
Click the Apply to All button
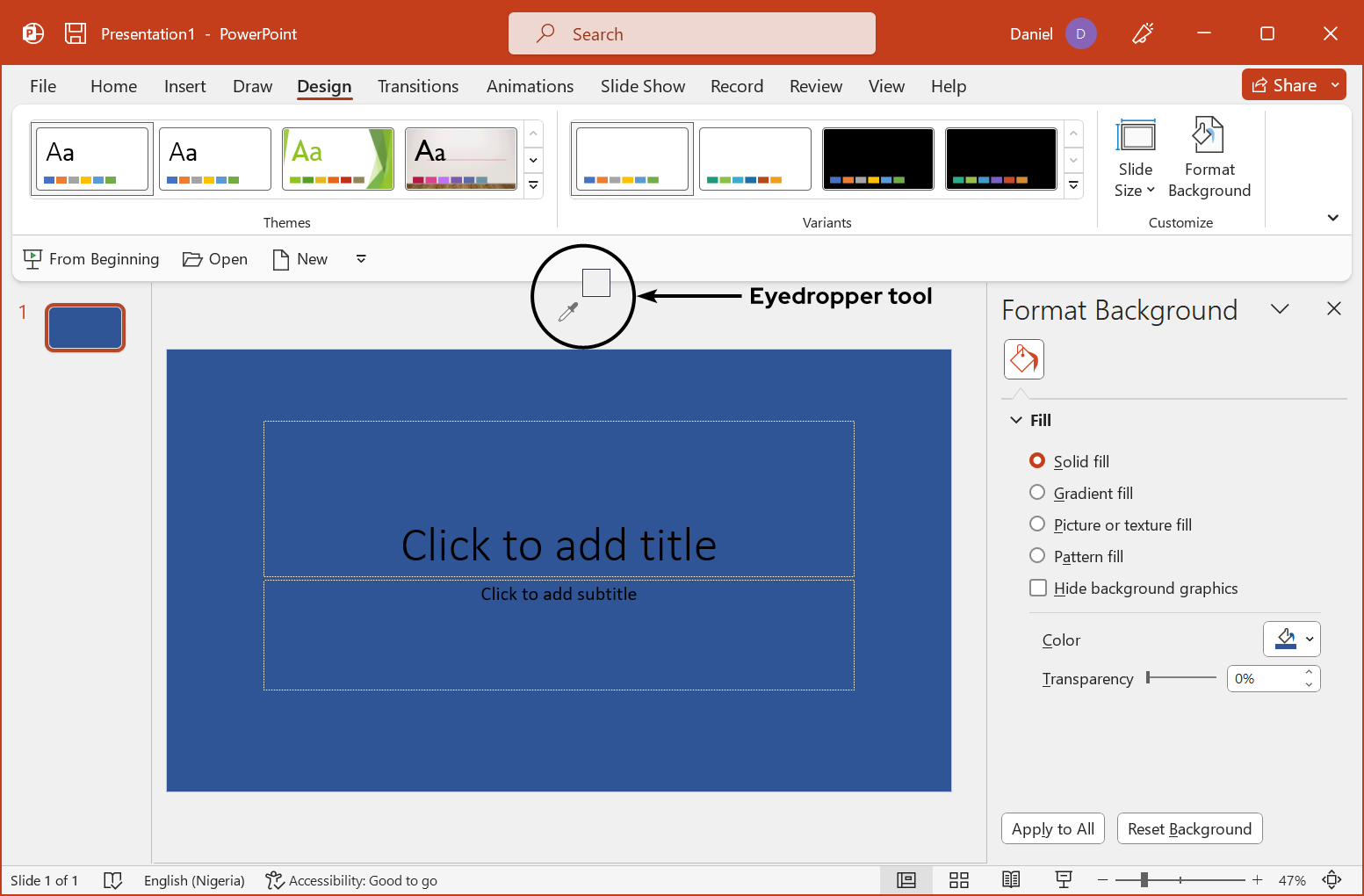tap(1052, 828)
